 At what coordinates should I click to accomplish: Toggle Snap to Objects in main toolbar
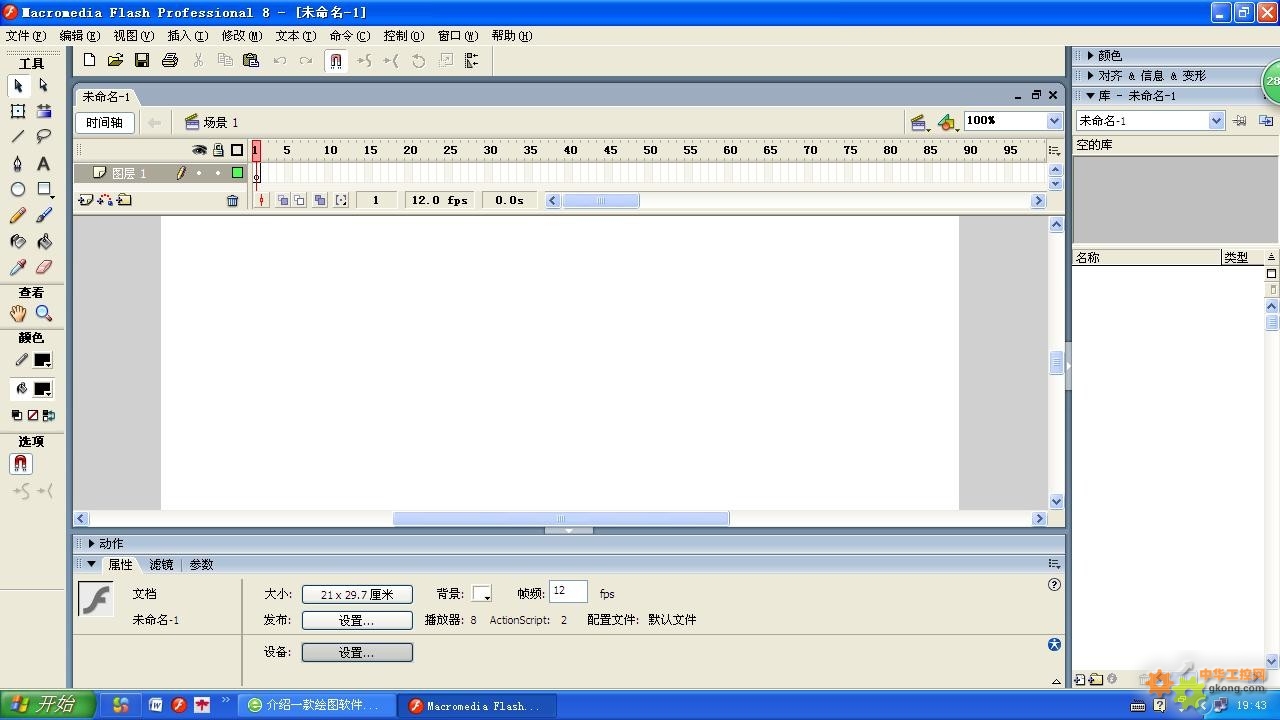pos(336,61)
